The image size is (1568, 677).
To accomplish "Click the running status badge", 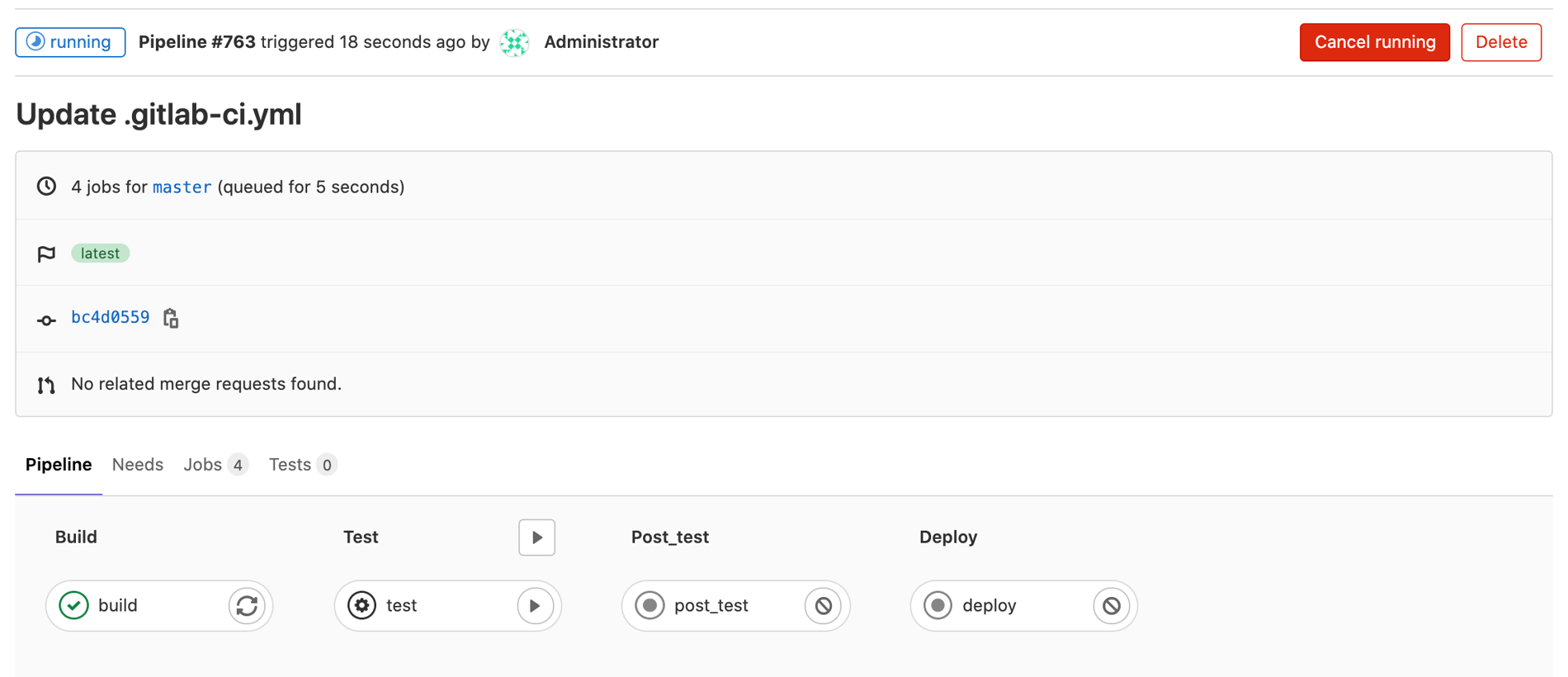I will [70, 42].
